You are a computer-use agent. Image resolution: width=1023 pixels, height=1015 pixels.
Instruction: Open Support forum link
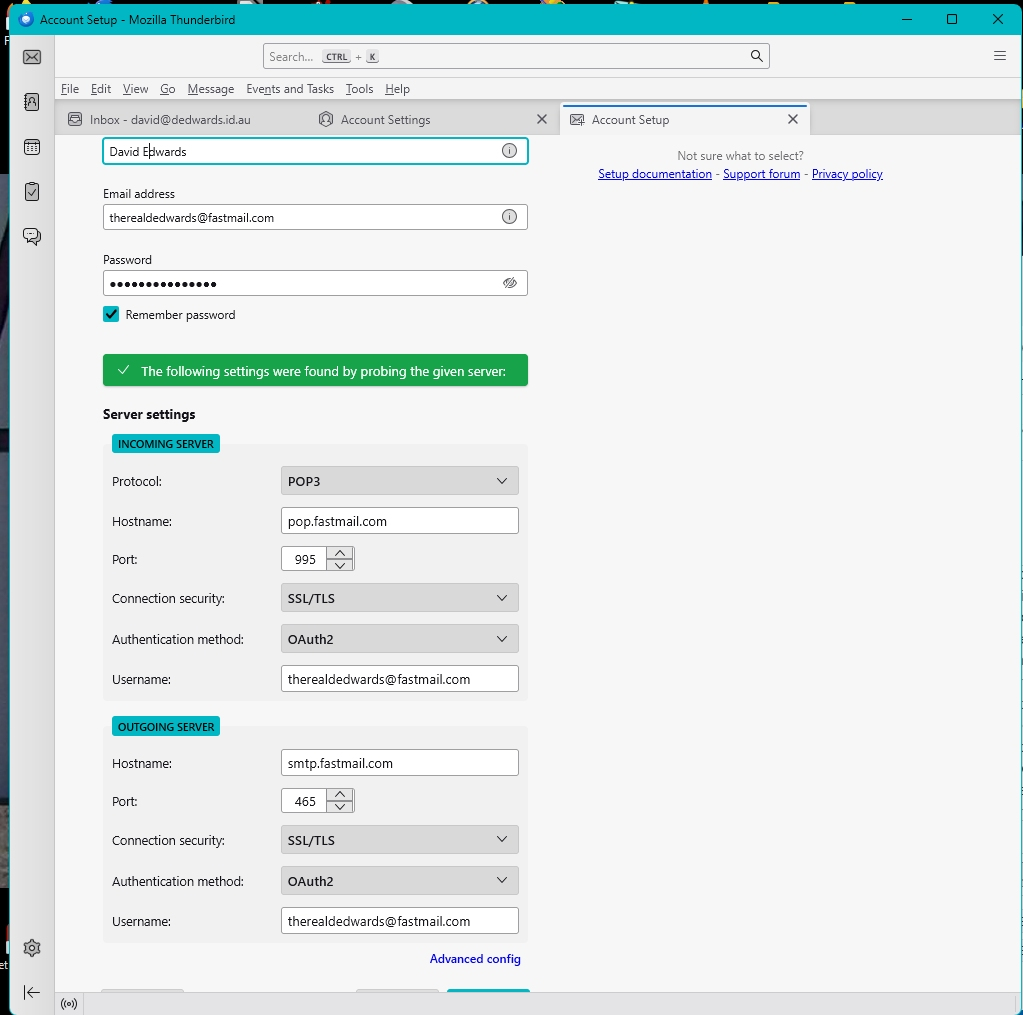(761, 174)
